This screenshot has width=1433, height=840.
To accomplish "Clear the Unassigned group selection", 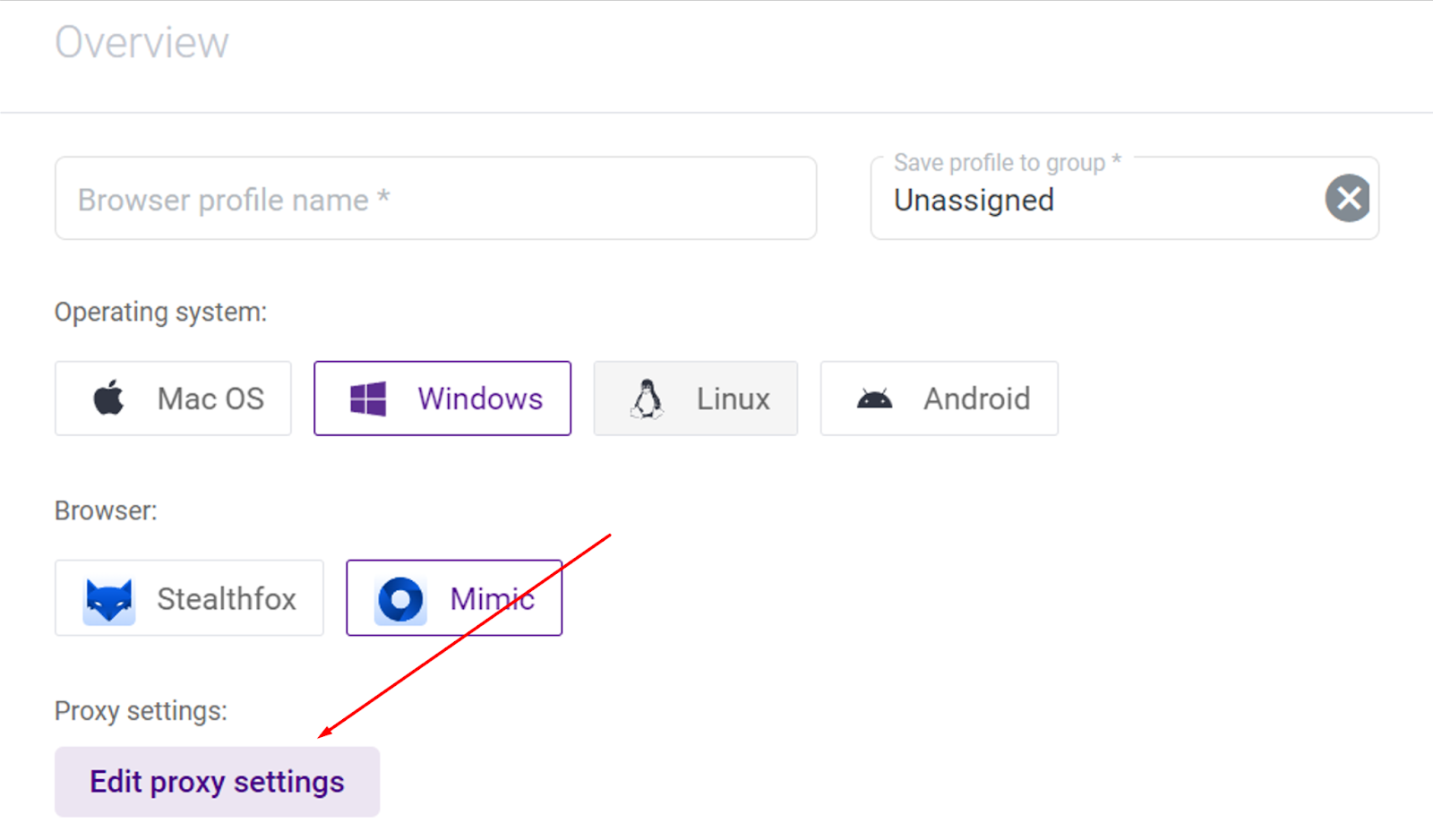I will [x=1348, y=198].
